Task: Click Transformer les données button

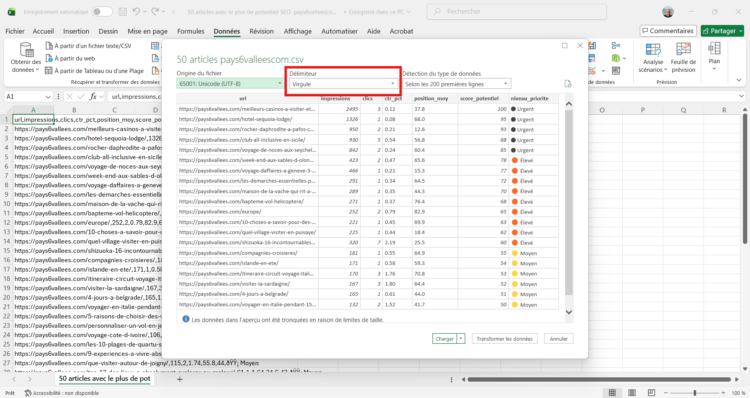Action: (x=505, y=339)
